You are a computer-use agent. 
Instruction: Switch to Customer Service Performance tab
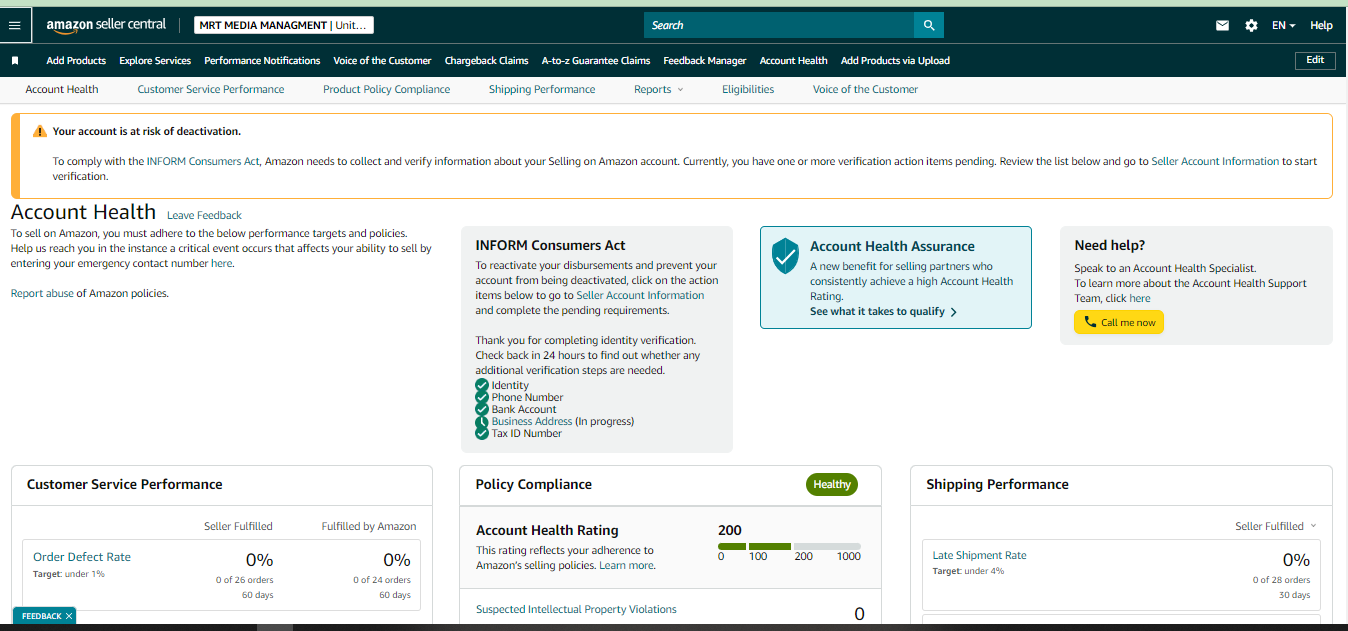tap(211, 89)
